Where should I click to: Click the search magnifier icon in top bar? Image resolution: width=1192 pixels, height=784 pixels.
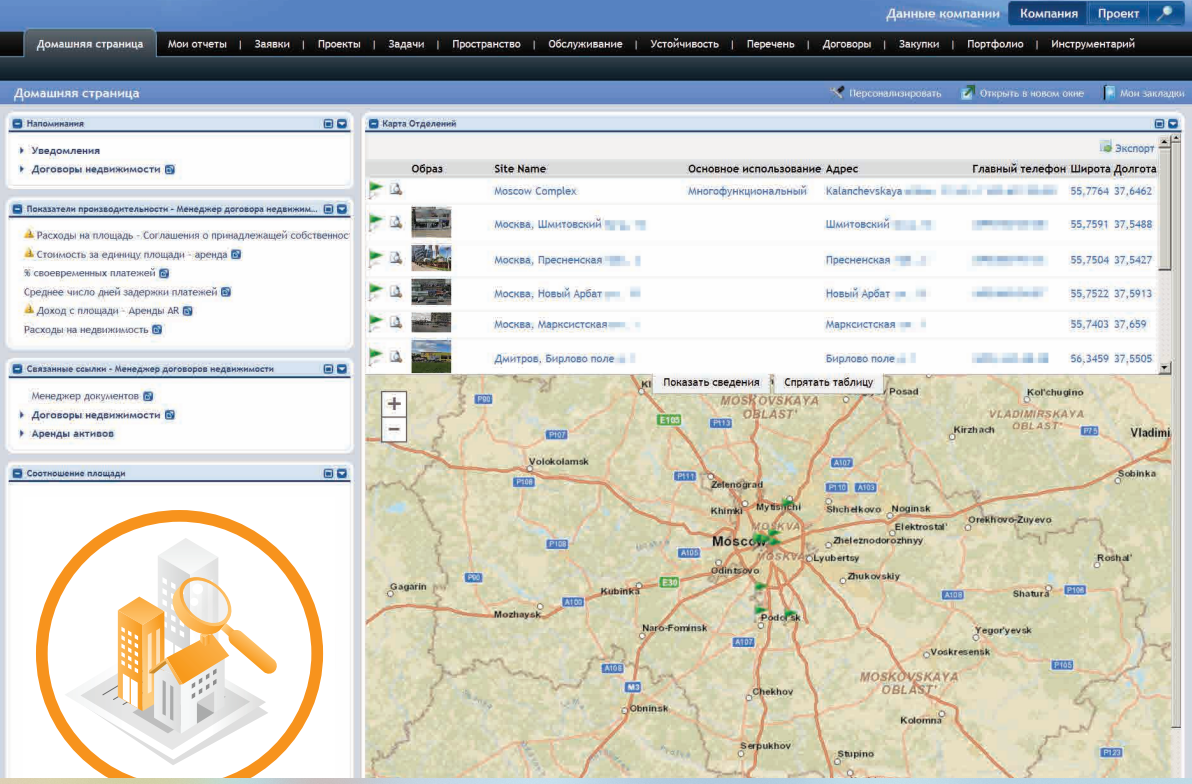click(x=1165, y=14)
